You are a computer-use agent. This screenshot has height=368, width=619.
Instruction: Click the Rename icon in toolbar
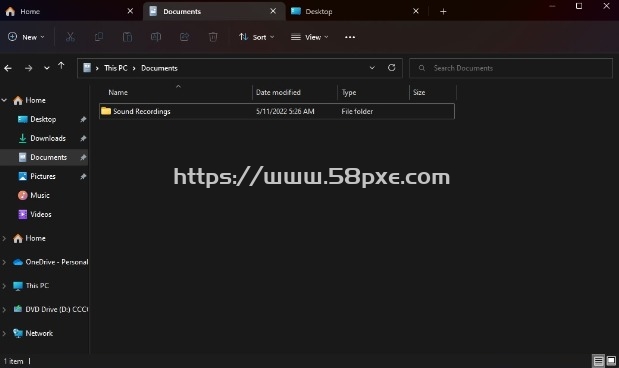pos(156,37)
